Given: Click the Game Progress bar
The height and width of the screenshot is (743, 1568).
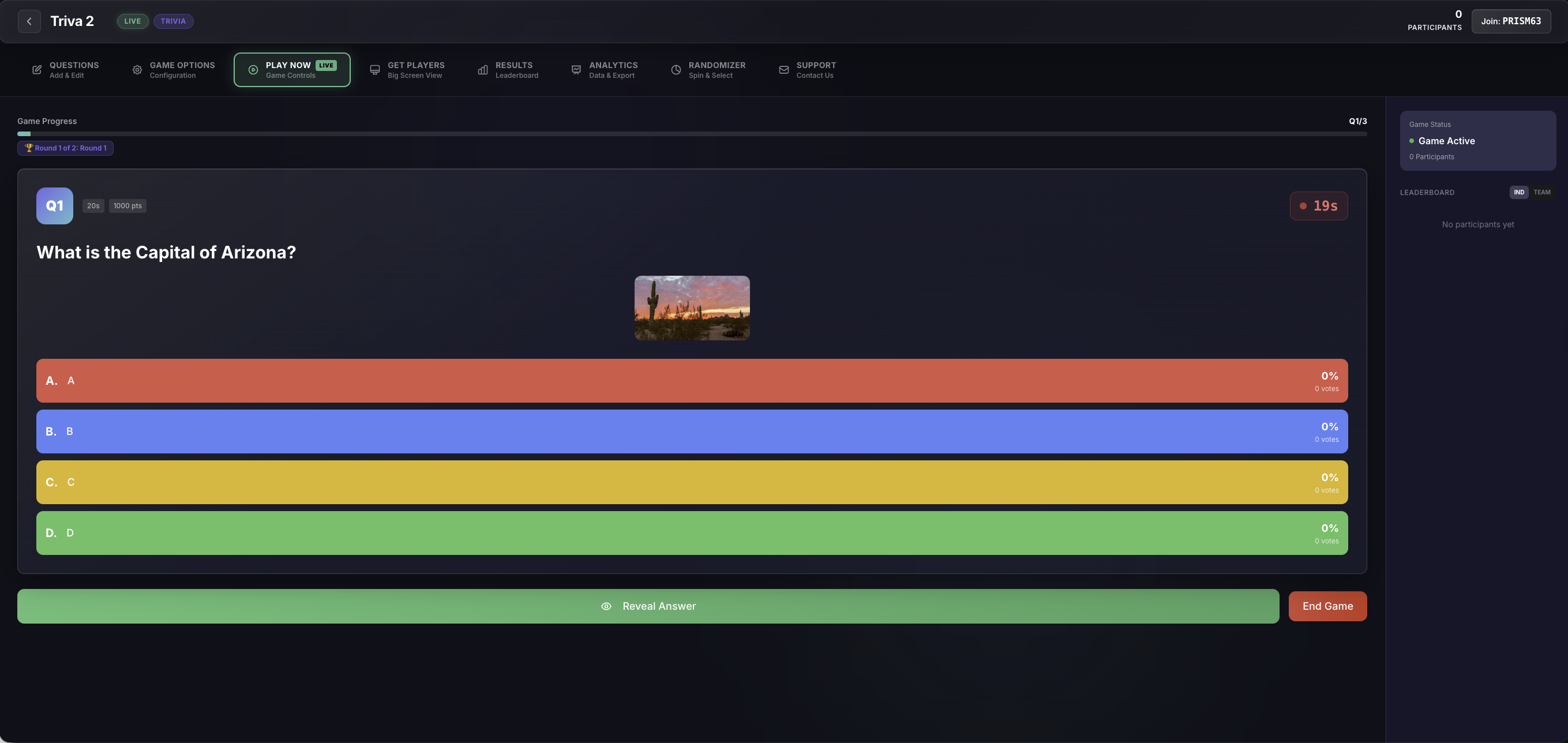Looking at the screenshot, I should [692, 133].
